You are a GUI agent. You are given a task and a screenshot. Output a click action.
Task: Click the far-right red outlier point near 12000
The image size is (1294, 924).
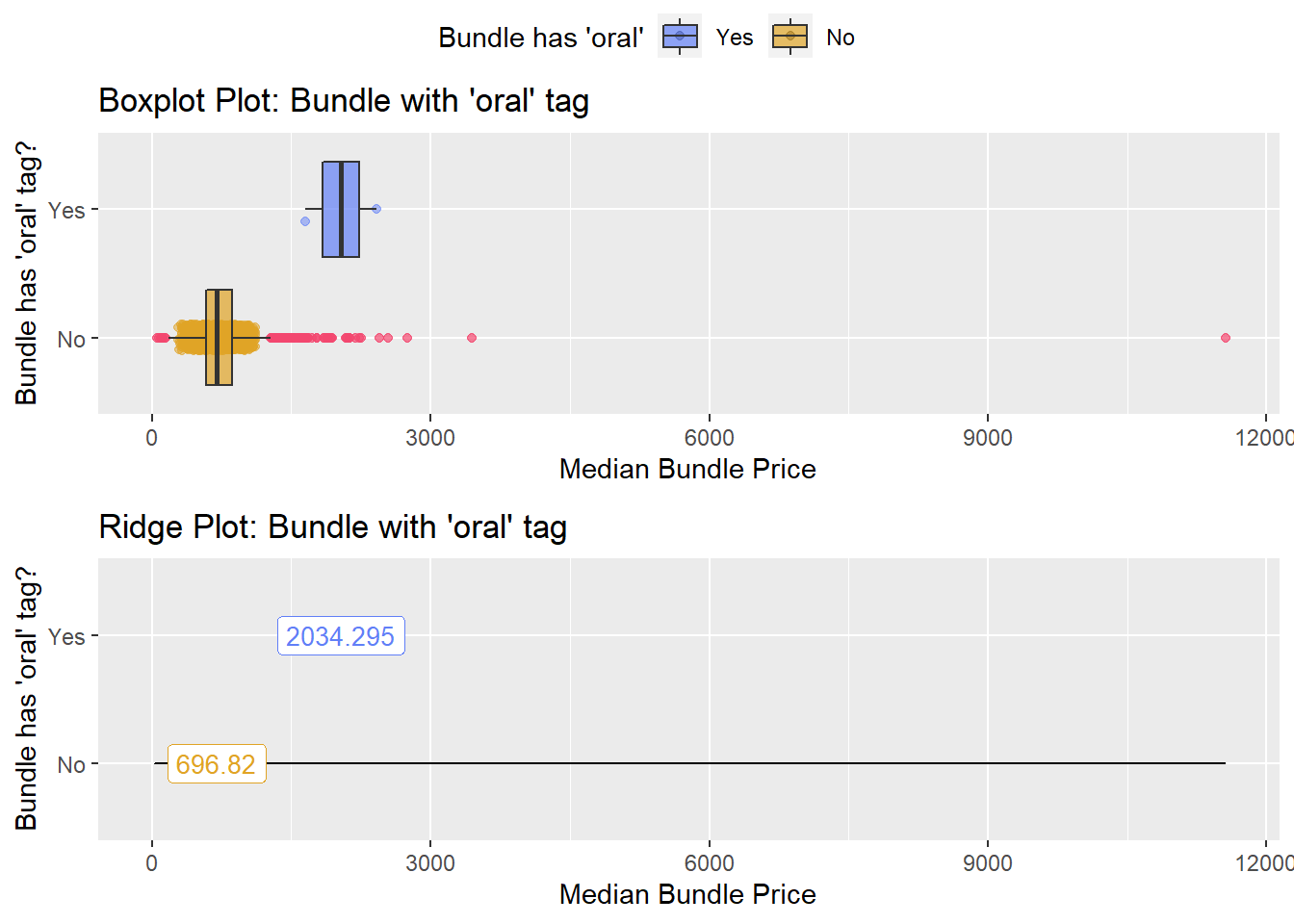1226,338
